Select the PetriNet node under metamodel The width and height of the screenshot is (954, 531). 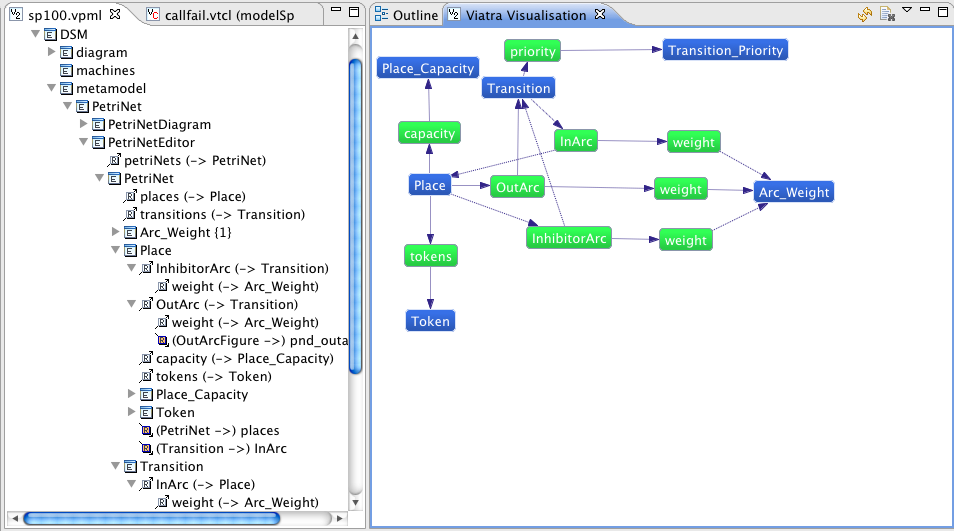coord(116,106)
